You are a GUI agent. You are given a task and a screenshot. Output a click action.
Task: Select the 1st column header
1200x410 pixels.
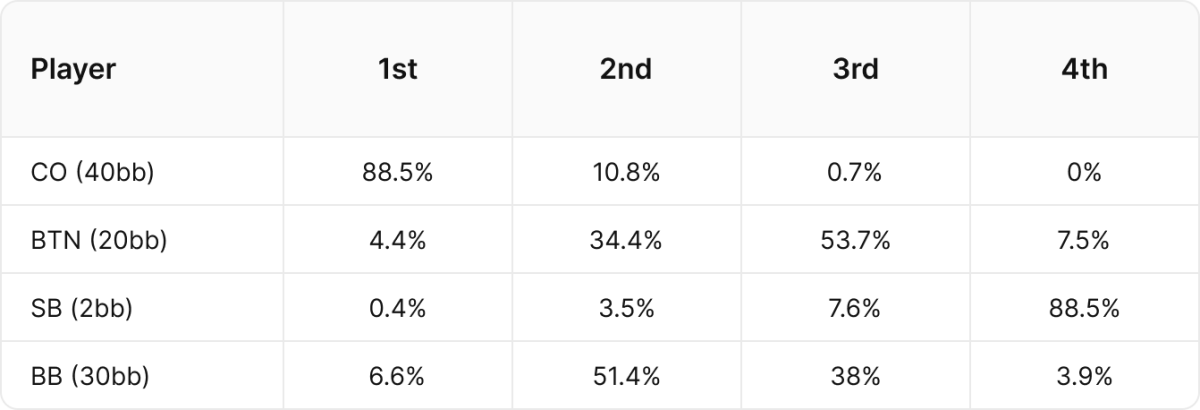[398, 69]
